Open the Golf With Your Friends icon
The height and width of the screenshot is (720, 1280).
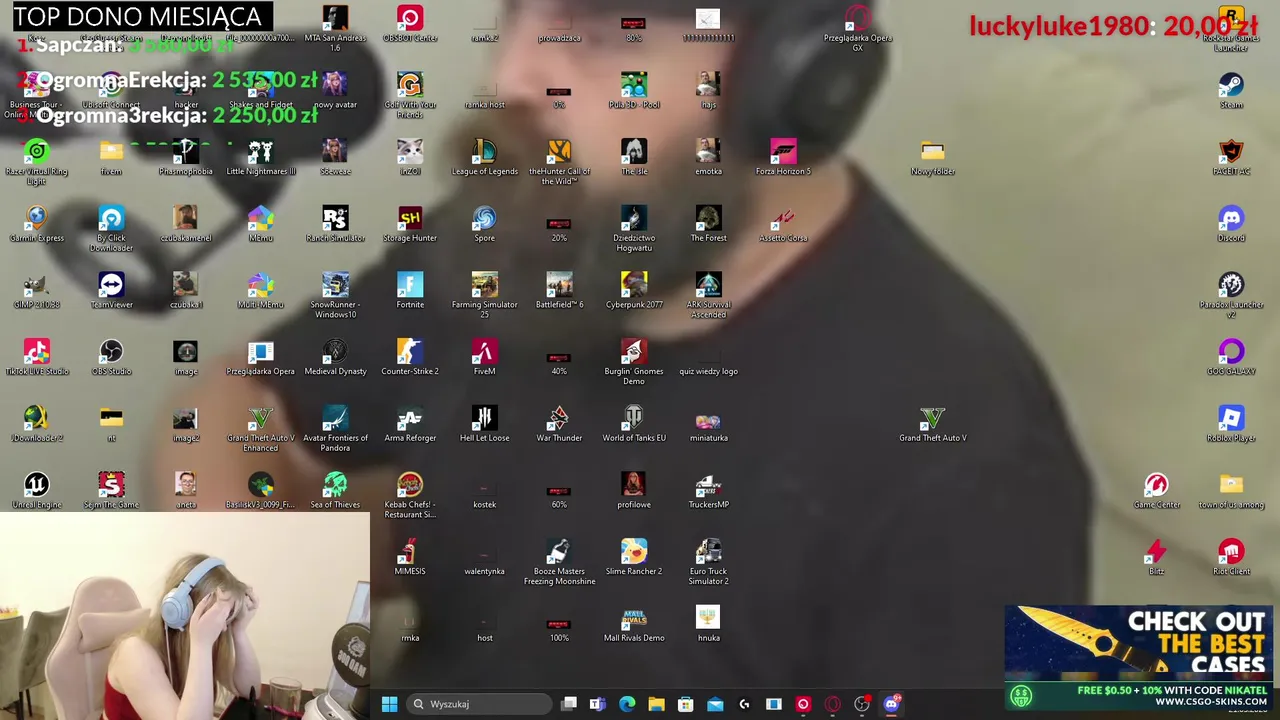point(410,96)
